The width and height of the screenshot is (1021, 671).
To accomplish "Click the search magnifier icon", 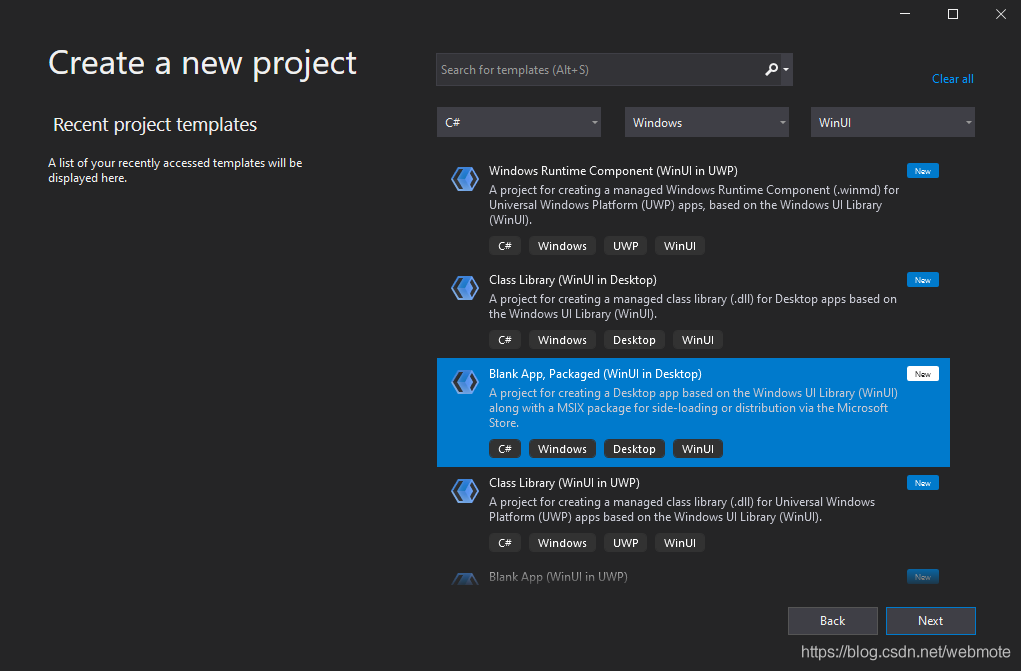I will coord(771,69).
